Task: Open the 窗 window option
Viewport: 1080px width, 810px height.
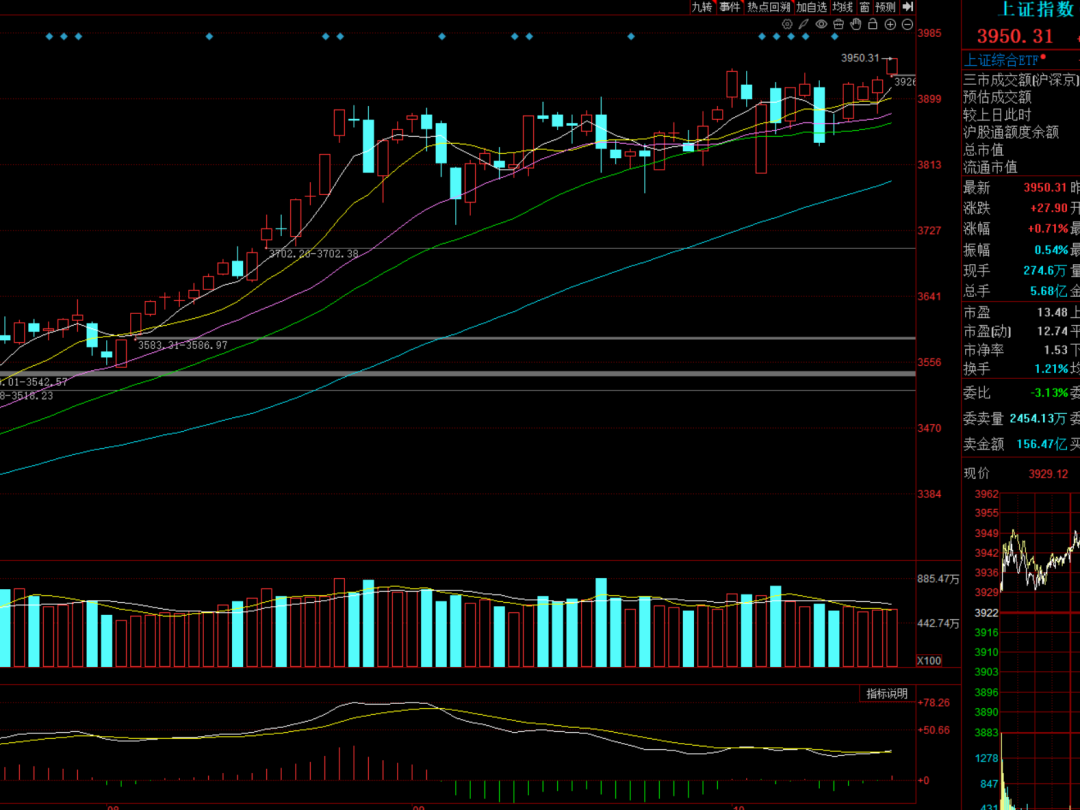Action: (864, 7)
